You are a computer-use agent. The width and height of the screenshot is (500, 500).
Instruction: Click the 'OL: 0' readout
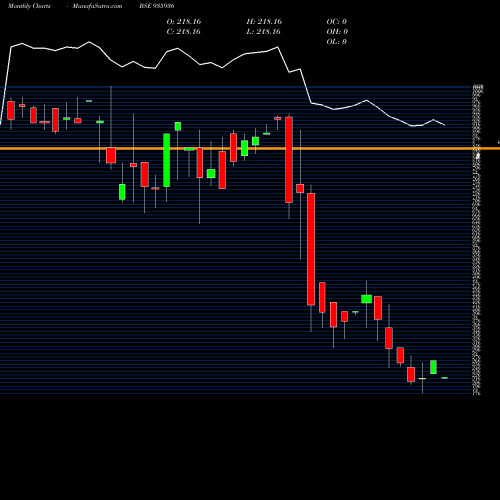point(336,42)
